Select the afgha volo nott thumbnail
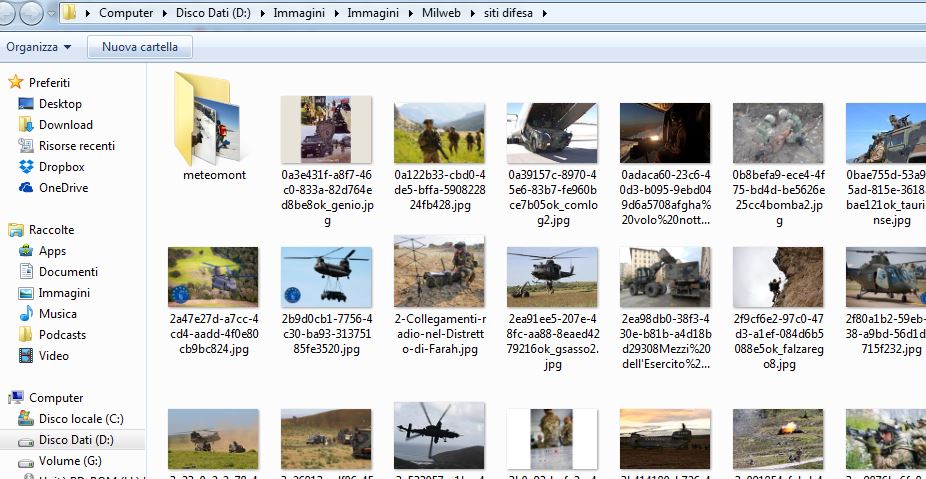 click(x=665, y=133)
